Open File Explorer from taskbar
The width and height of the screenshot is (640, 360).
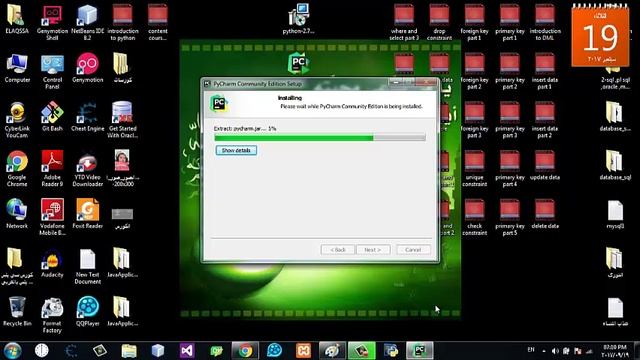coord(129,351)
